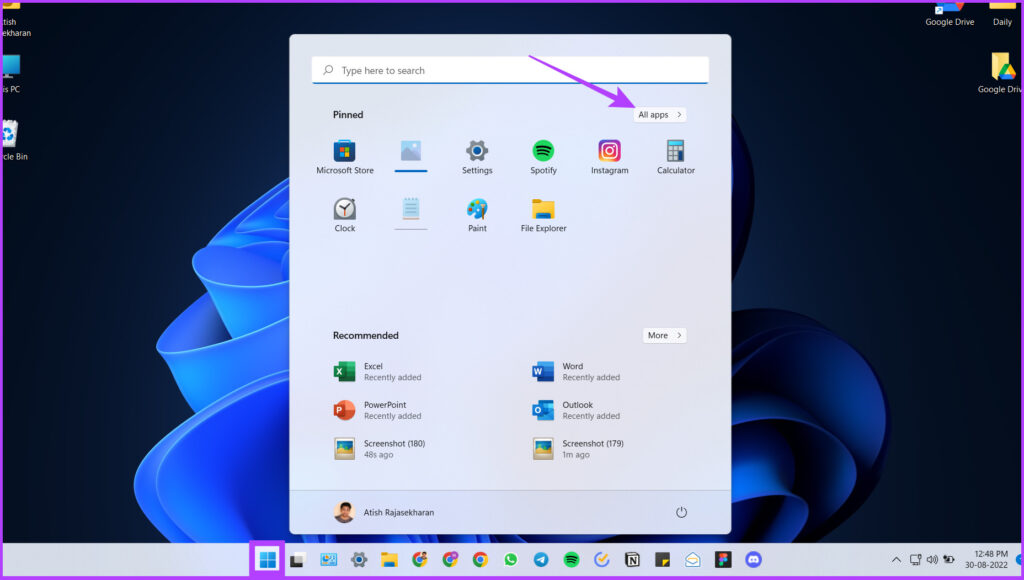Screen dimensions: 1024x580
Task: Open Telegram from the taskbar
Action: click(x=541, y=560)
